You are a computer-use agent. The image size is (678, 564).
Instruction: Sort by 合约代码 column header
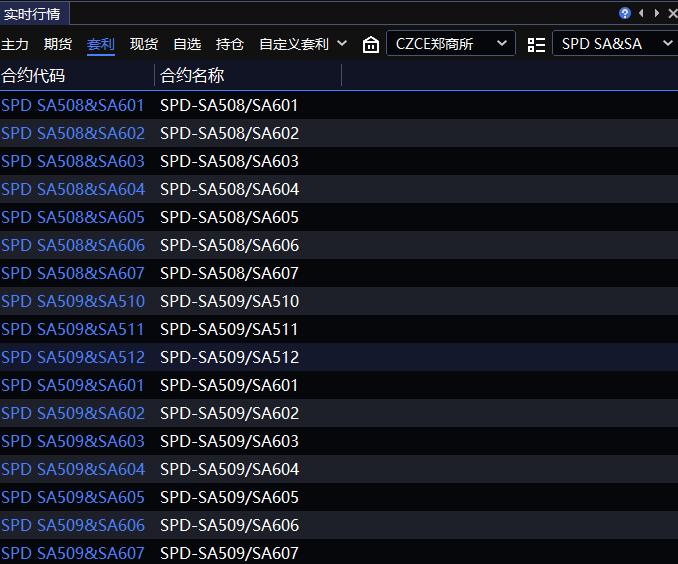(33, 76)
